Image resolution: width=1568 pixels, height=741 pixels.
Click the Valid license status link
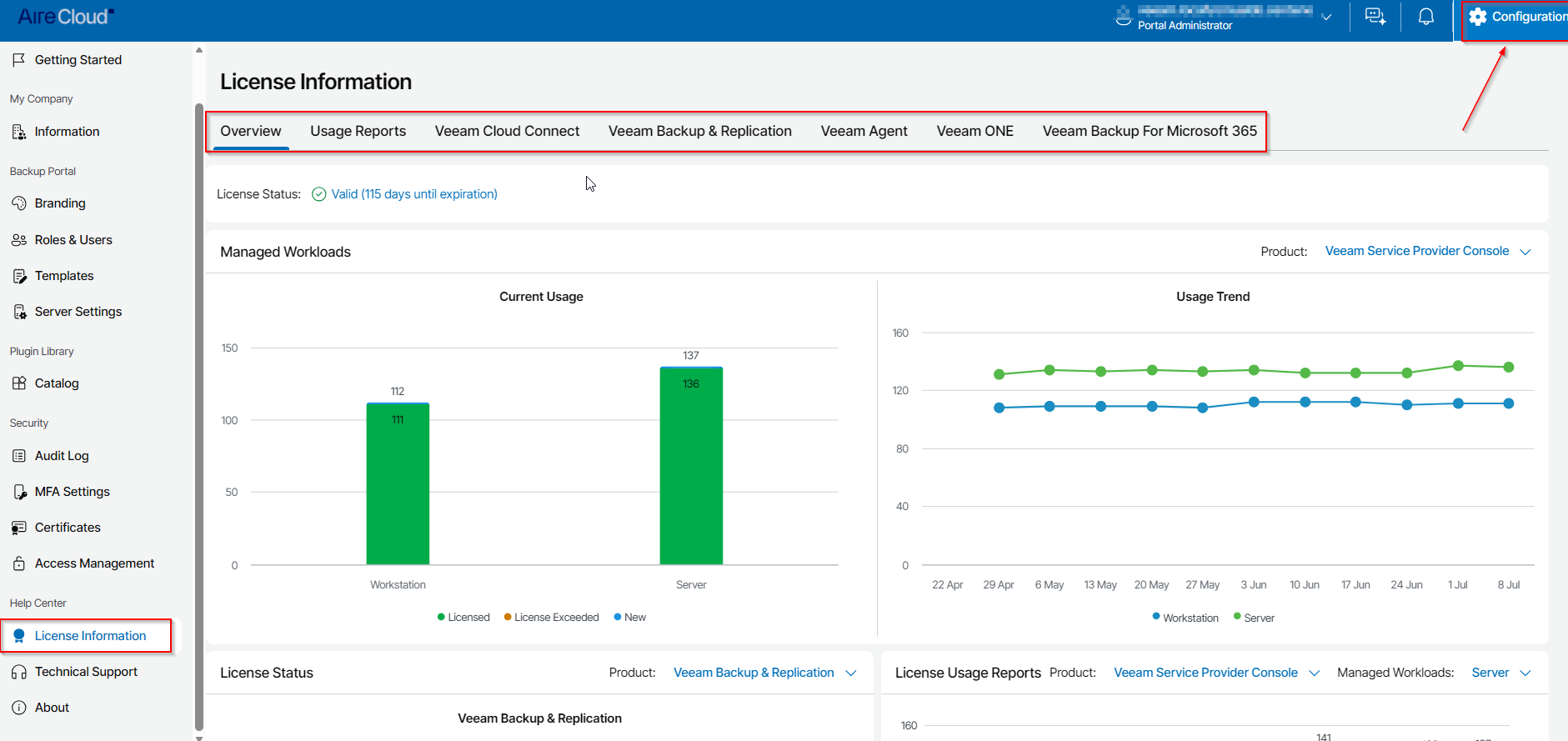coord(414,194)
